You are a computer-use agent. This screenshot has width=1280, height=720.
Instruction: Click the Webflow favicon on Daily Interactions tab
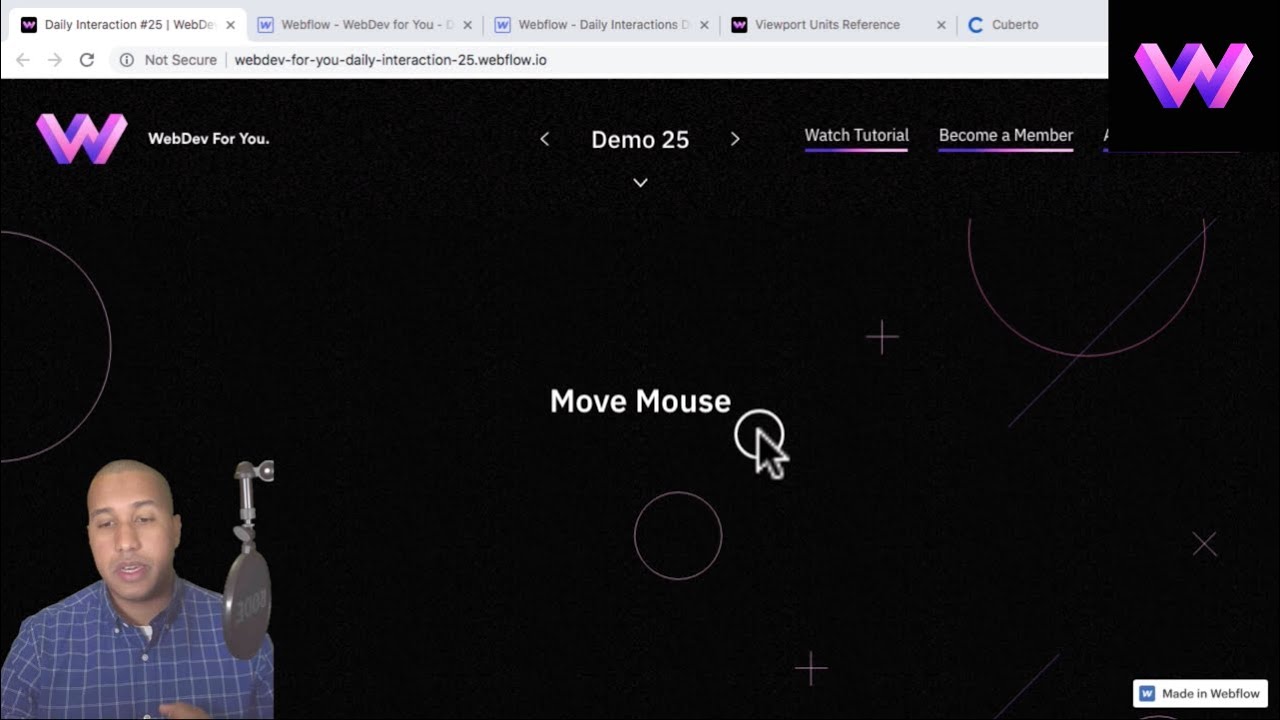pos(502,25)
